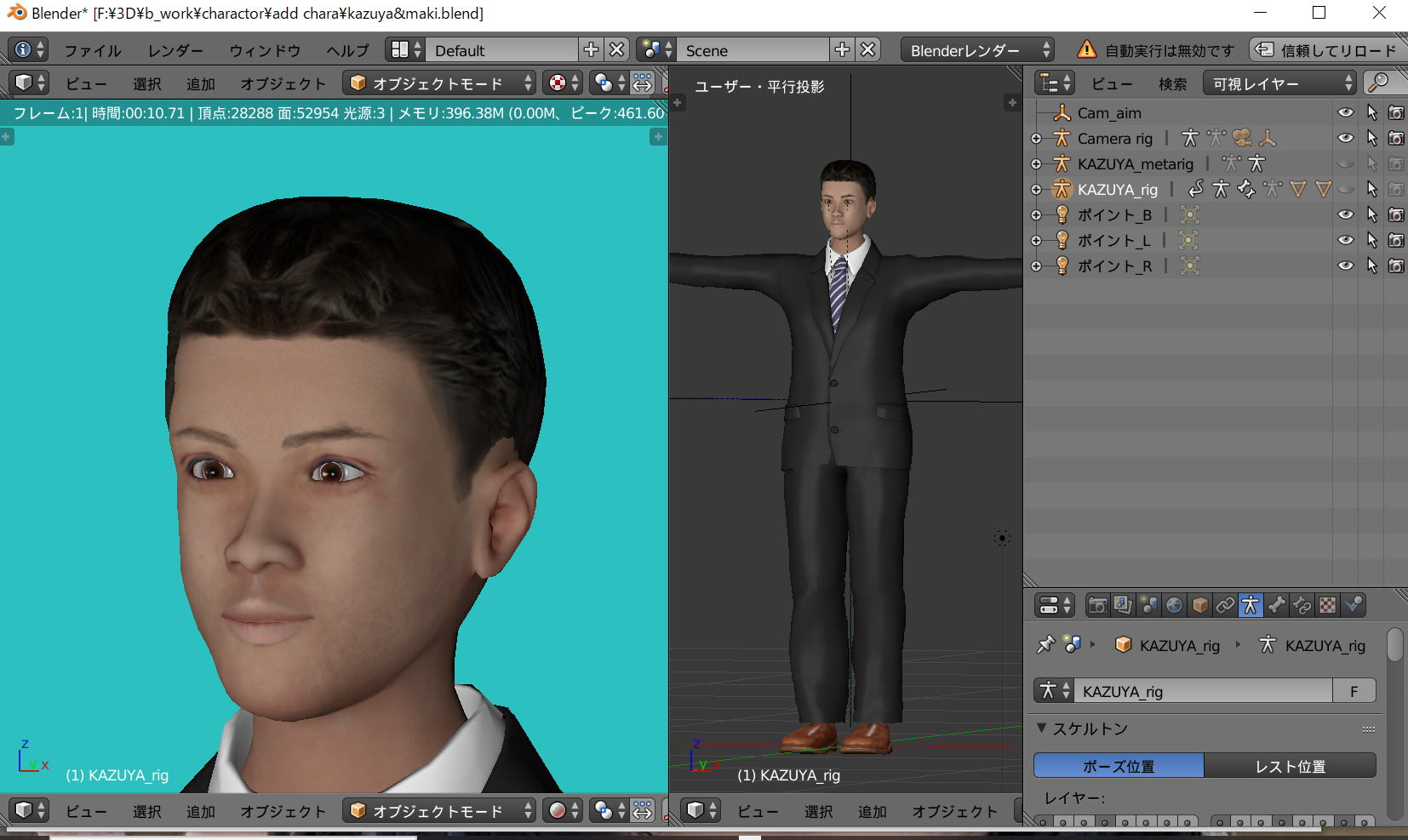The width and height of the screenshot is (1408, 840).
Task: Open the Texture properties tab (checkerboard icon)
Action: point(1327,605)
